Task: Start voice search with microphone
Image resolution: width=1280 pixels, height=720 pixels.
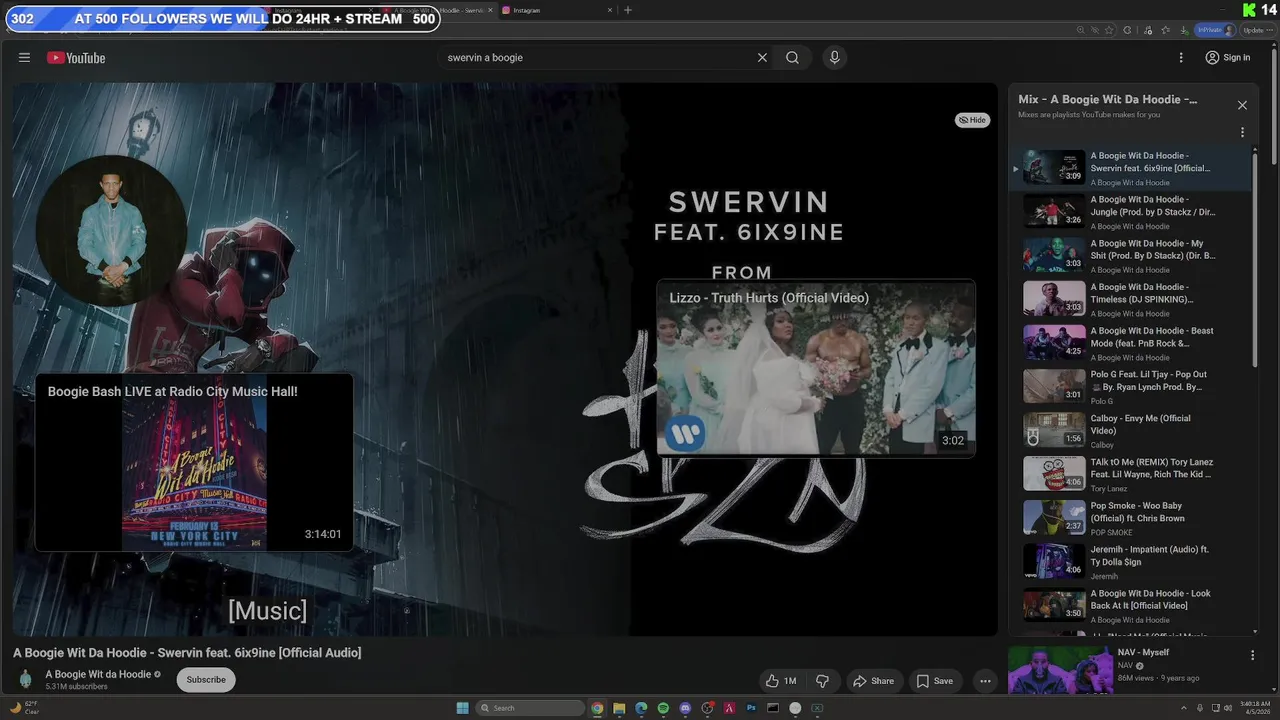Action: [x=834, y=57]
